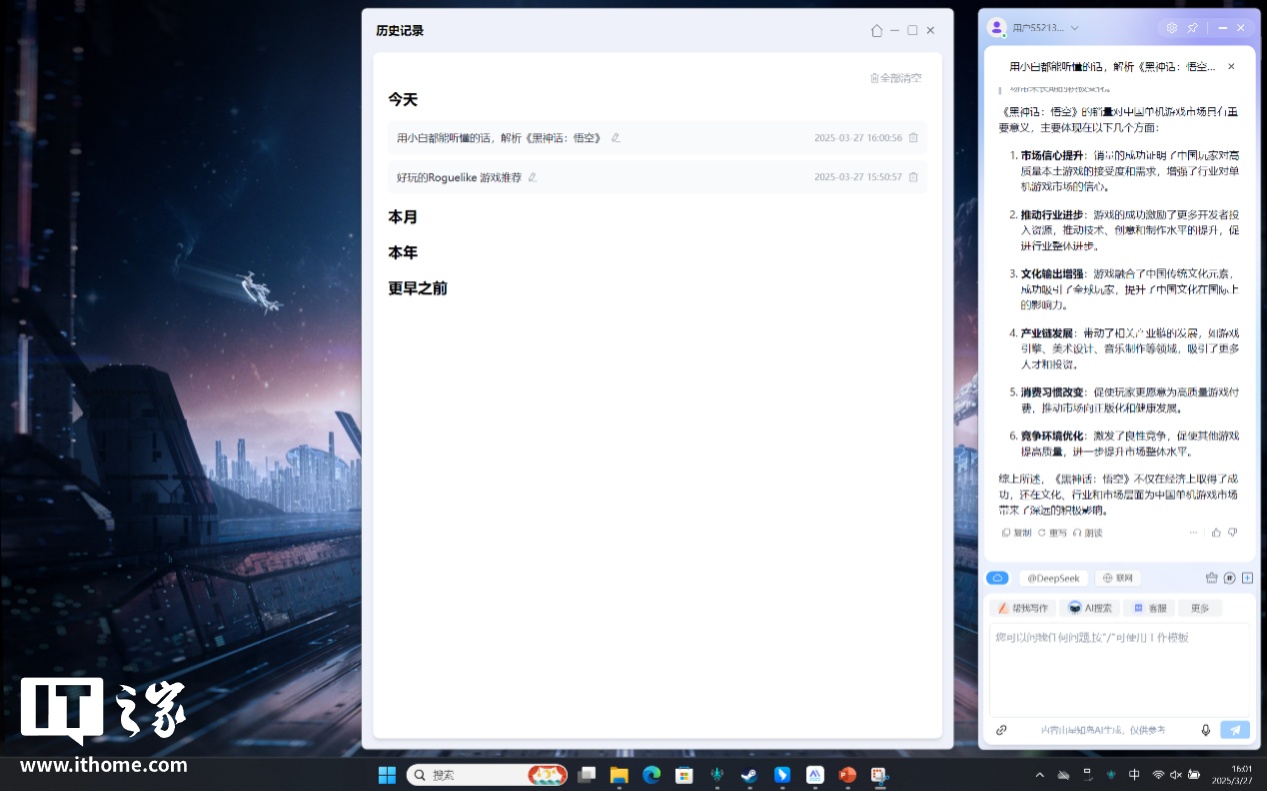This screenshot has height=791, width=1267.
Task: Rename the Roguelike game recommendation entry
Action: coord(533,177)
